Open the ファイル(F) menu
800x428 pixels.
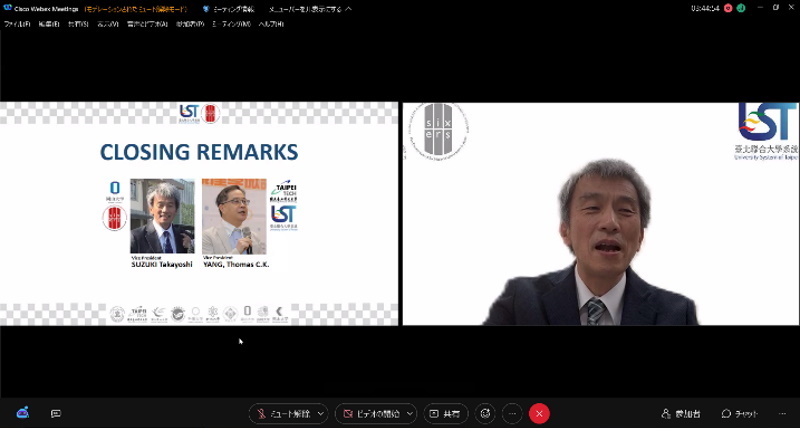tap(17, 24)
